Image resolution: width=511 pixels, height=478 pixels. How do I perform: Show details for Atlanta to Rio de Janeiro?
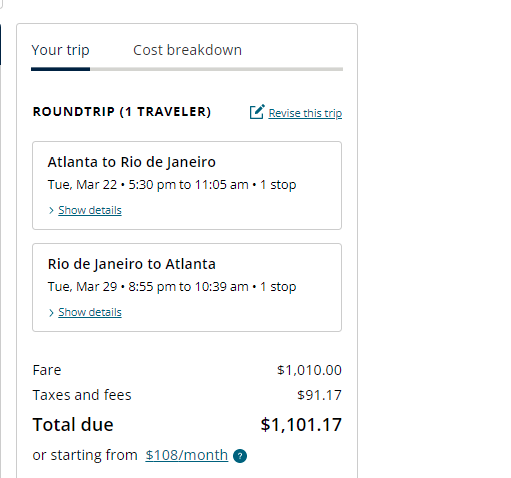click(90, 210)
